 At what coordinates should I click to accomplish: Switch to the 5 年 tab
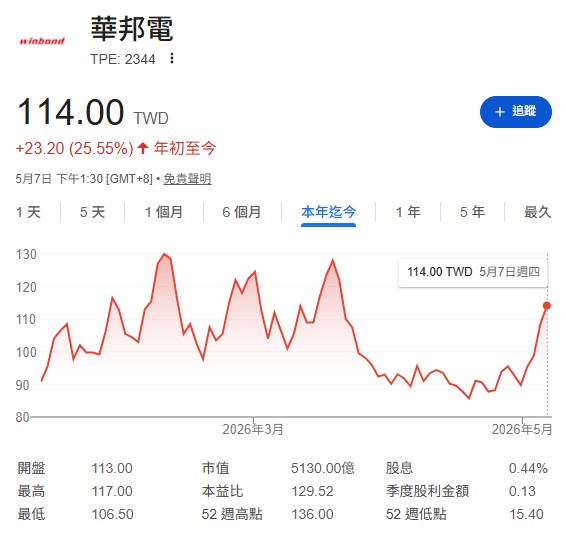pyautogui.click(x=472, y=212)
